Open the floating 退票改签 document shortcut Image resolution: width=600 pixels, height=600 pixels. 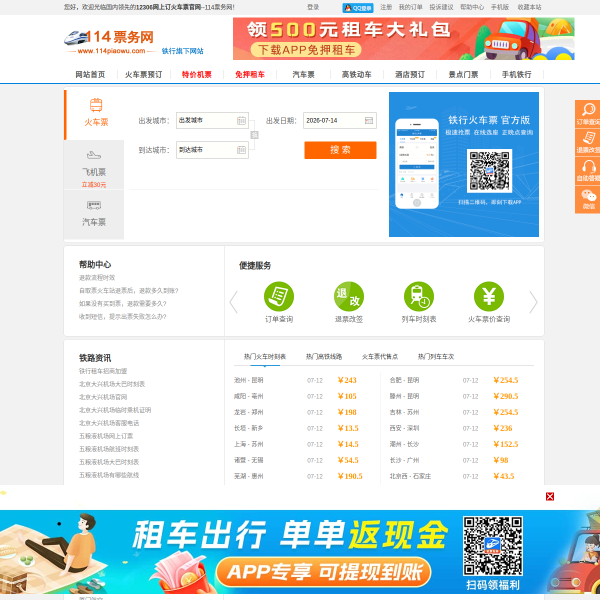[x=588, y=142]
